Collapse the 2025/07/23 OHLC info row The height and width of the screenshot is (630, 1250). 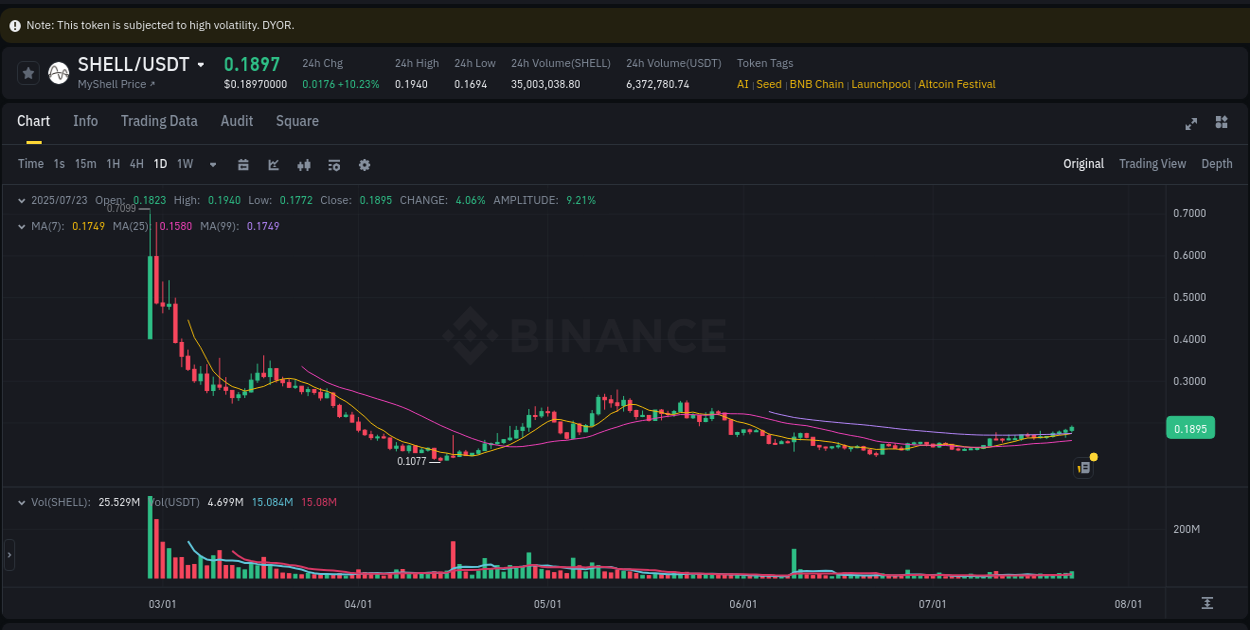click(x=21, y=200)
